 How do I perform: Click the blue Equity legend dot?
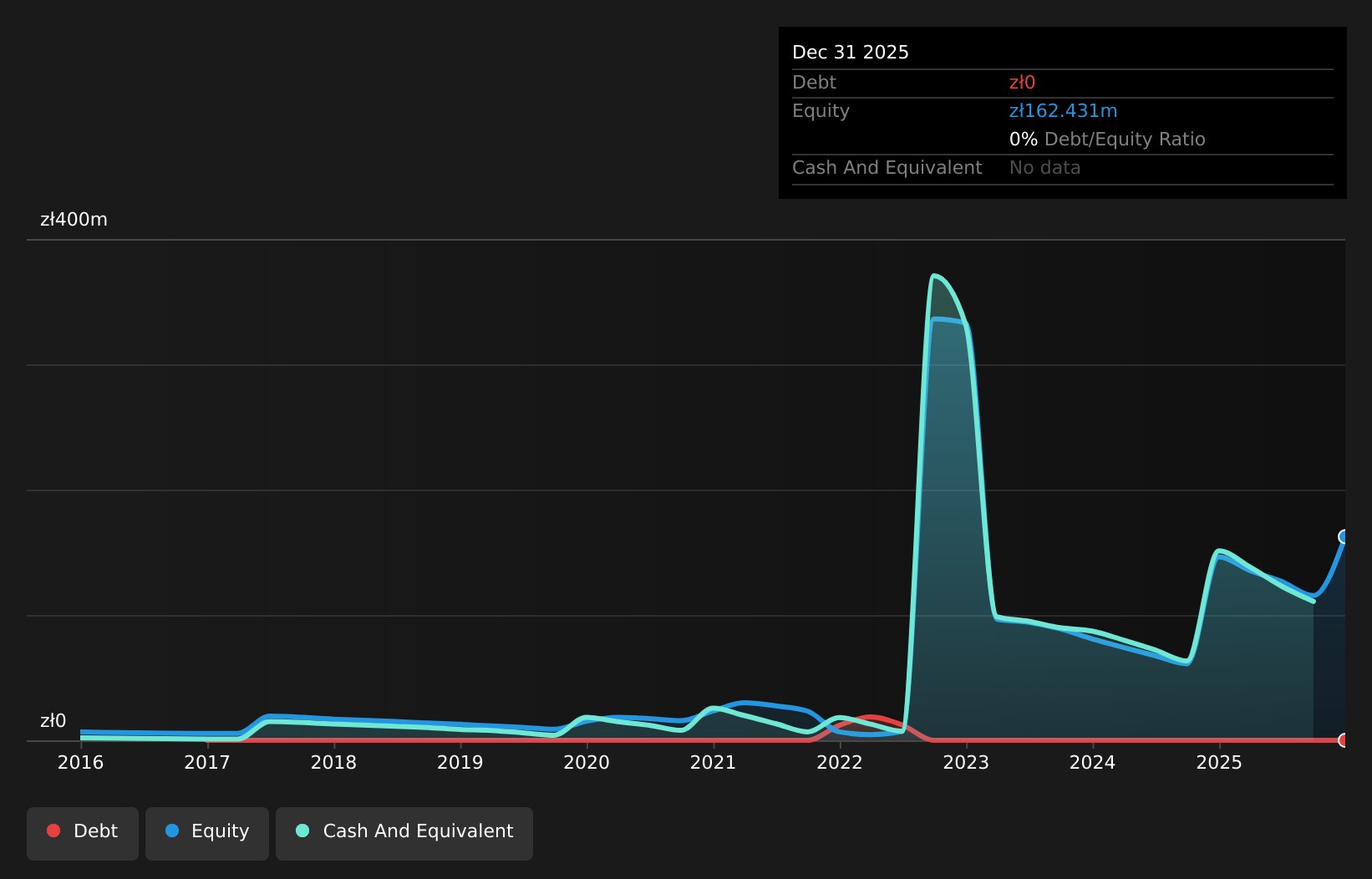coord(172,831)
